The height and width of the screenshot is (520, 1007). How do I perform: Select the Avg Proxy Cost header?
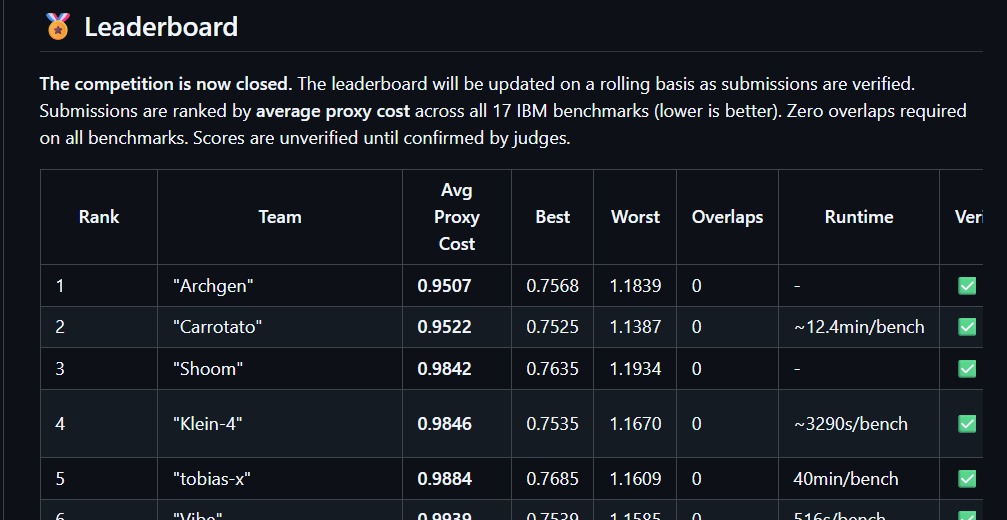click(457, 217)
